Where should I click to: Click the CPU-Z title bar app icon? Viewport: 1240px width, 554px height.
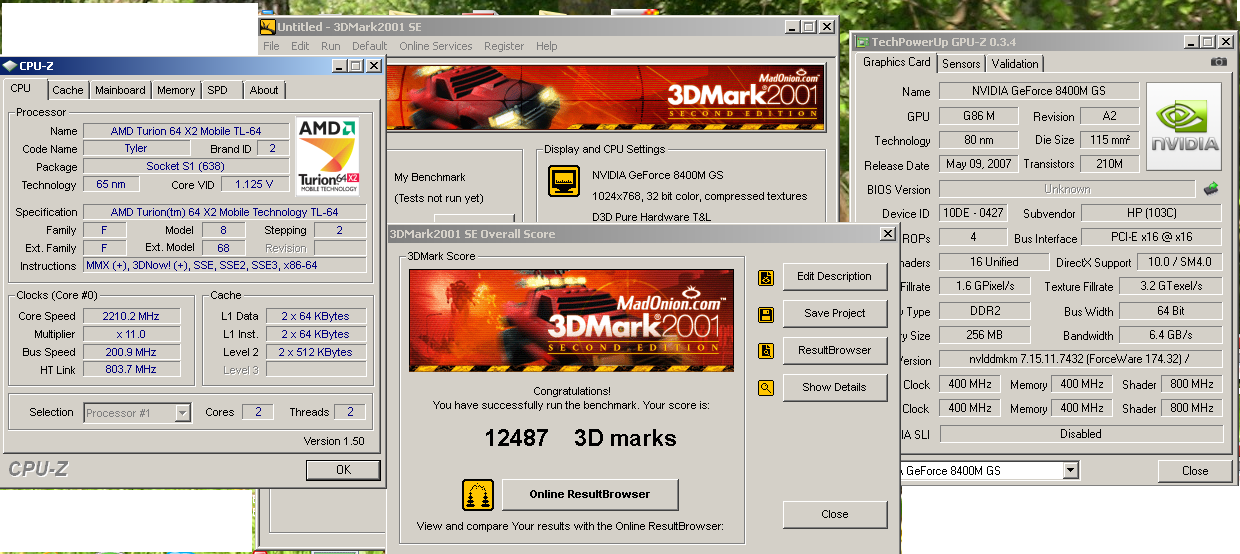(10, 66)
